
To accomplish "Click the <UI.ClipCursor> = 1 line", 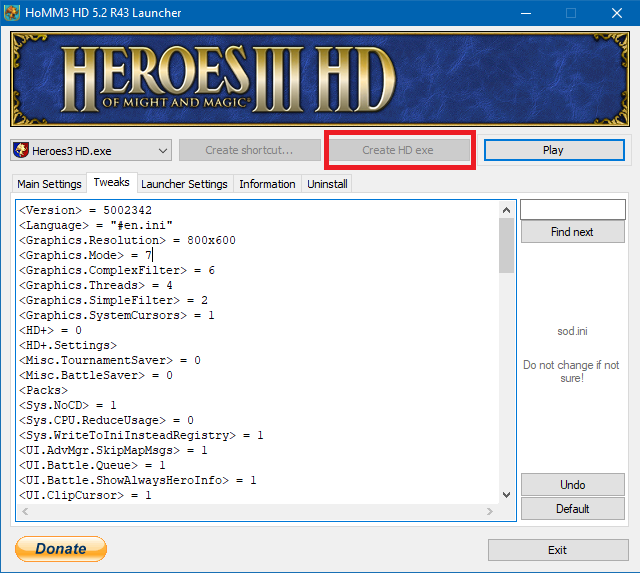I will click(x=85, y=495).
